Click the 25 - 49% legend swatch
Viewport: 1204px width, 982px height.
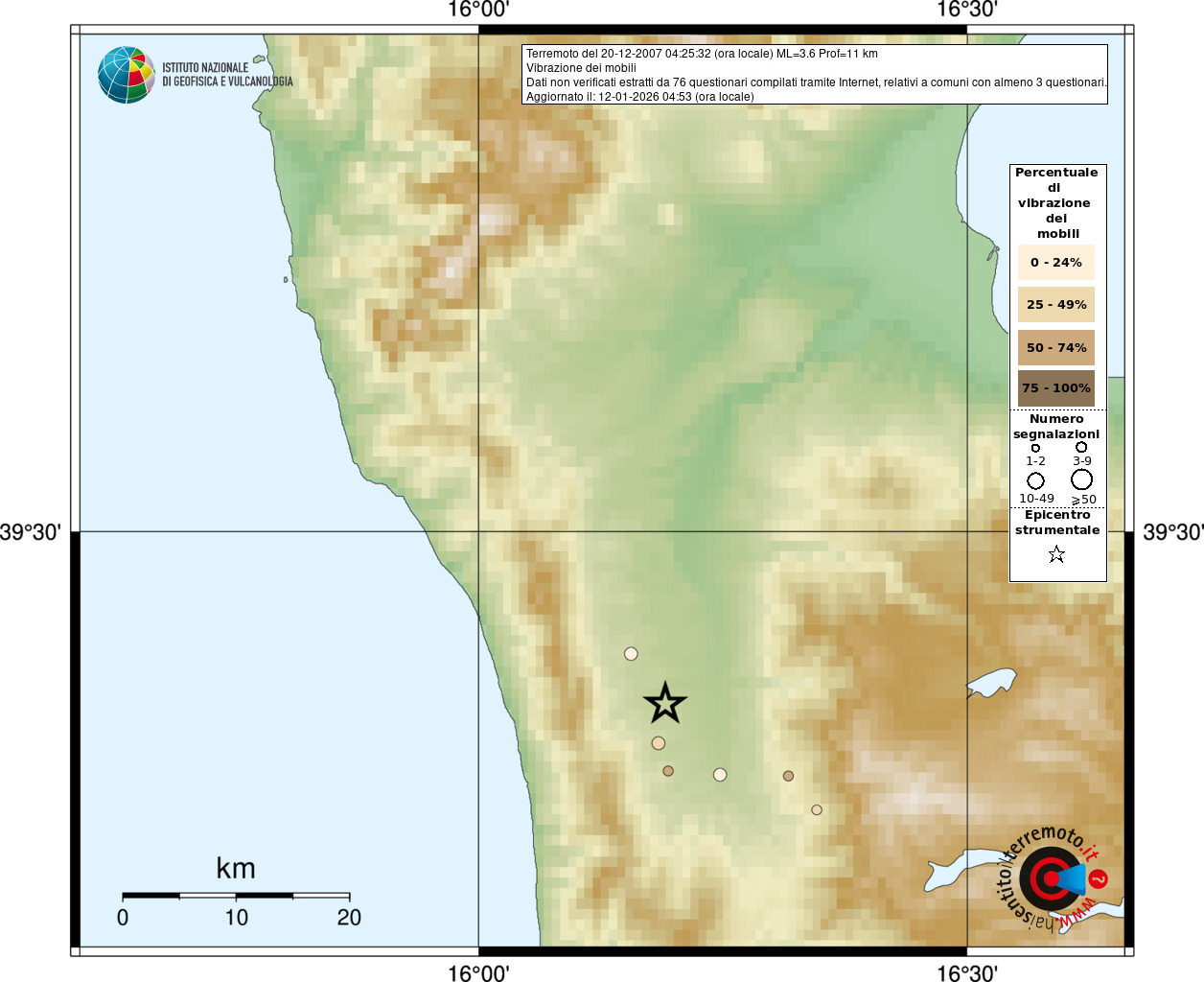[1056, 305]
